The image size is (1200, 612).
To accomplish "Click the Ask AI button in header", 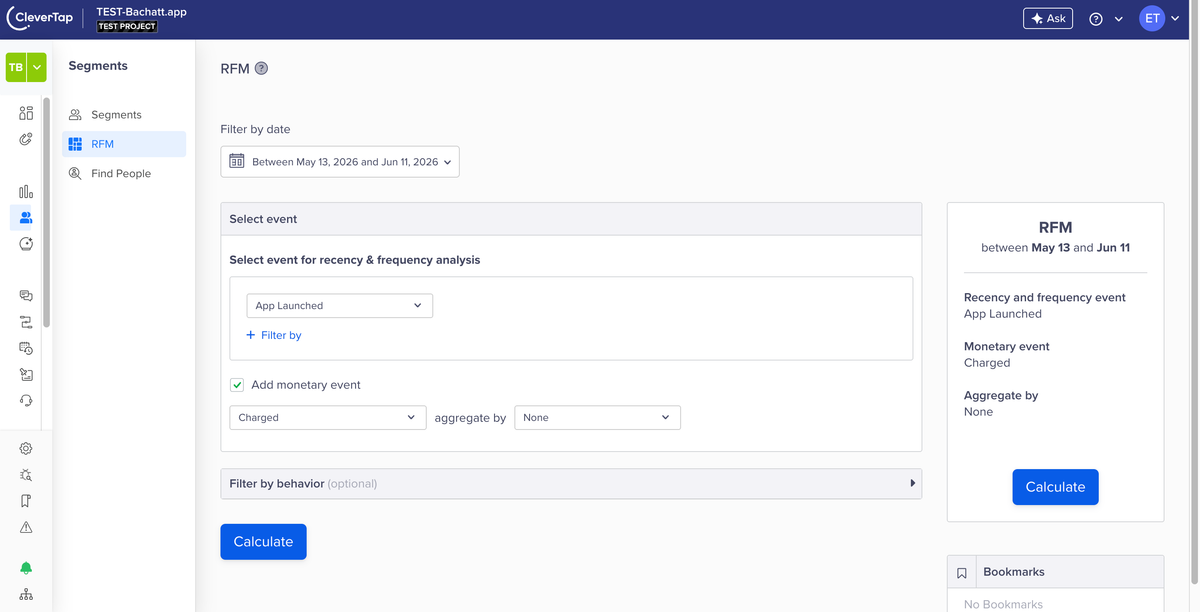I will click(1047, 19).
